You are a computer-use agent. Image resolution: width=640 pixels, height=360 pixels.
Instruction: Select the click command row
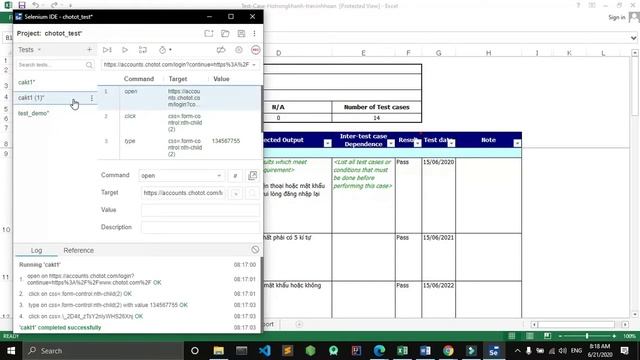point(179,122)
